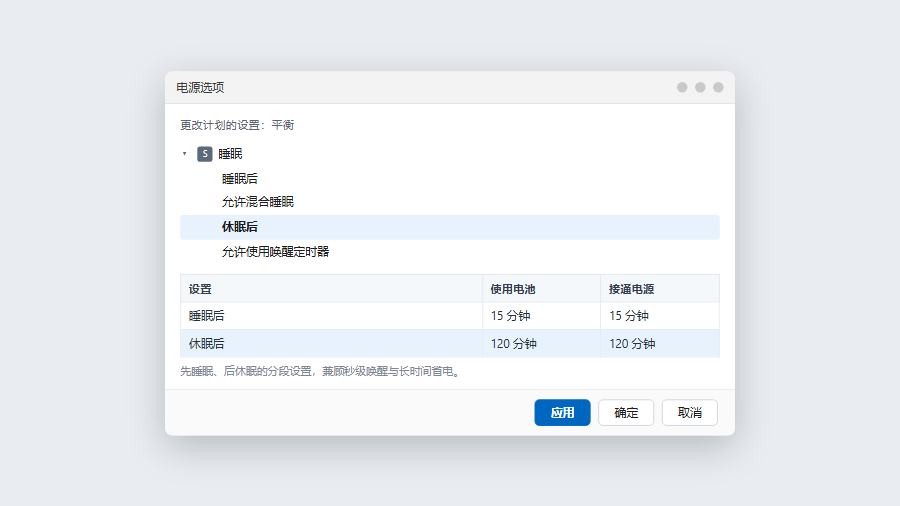Click the leftmost window control dot

click(682, 87)
